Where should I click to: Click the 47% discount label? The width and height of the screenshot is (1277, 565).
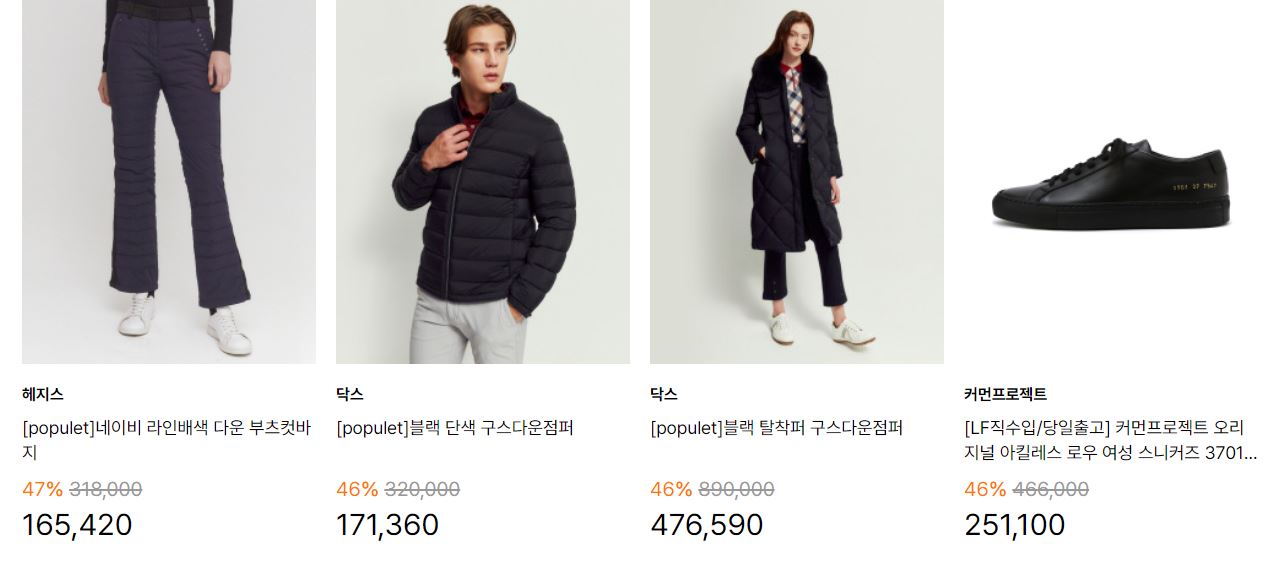tap(42, 489)
